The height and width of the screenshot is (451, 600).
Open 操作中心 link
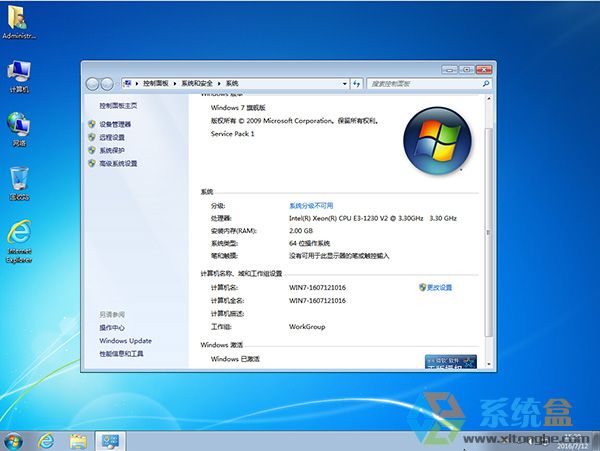click(x=112, y=328)
